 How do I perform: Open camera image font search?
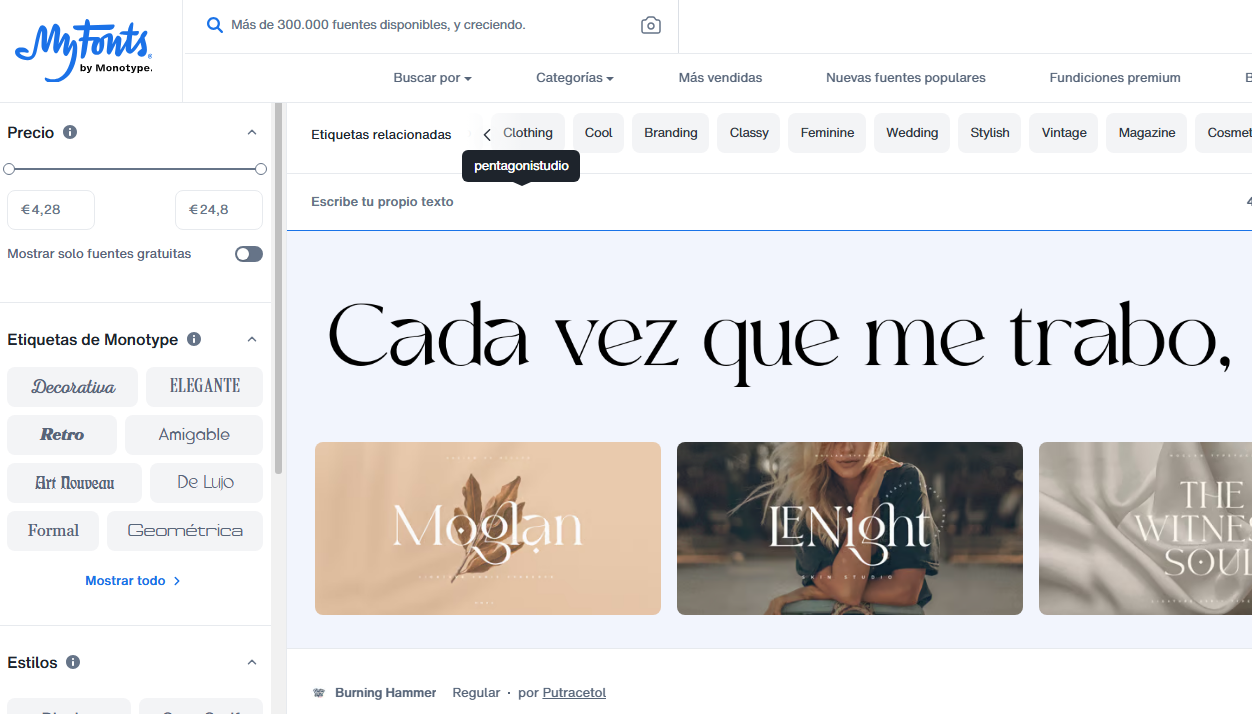(651, 25)
